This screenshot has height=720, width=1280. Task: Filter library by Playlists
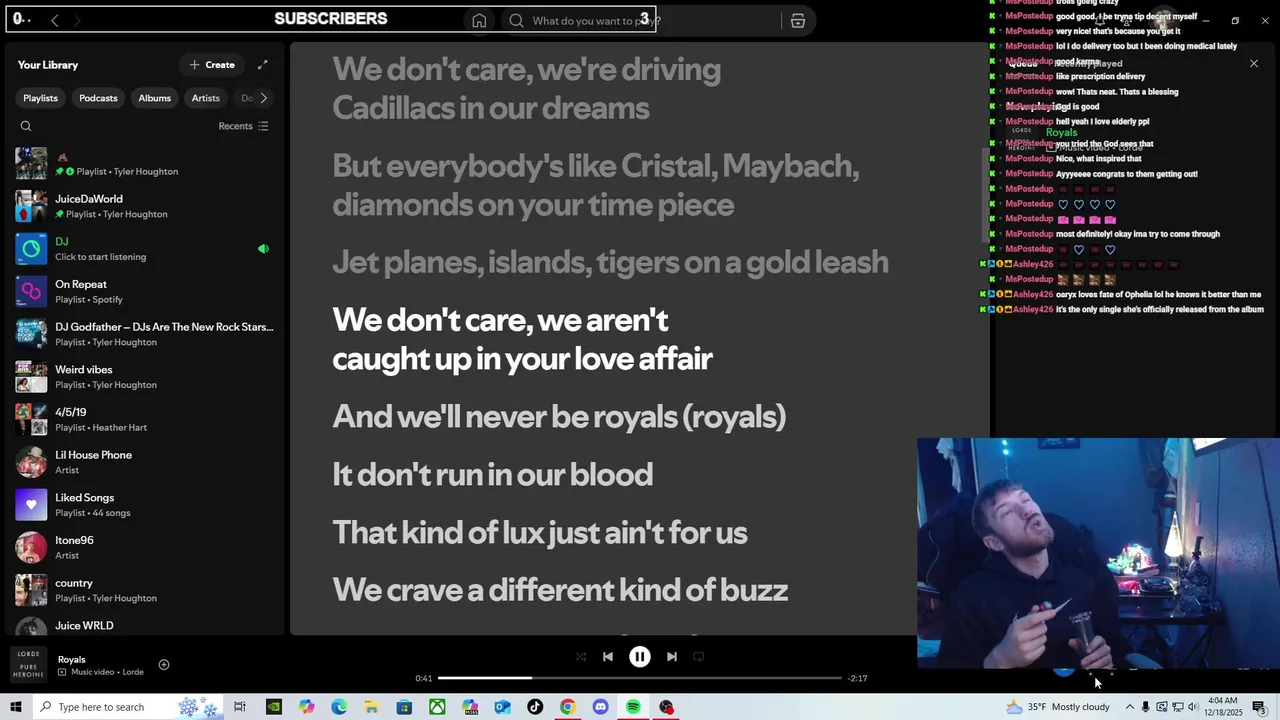point(41,98)
